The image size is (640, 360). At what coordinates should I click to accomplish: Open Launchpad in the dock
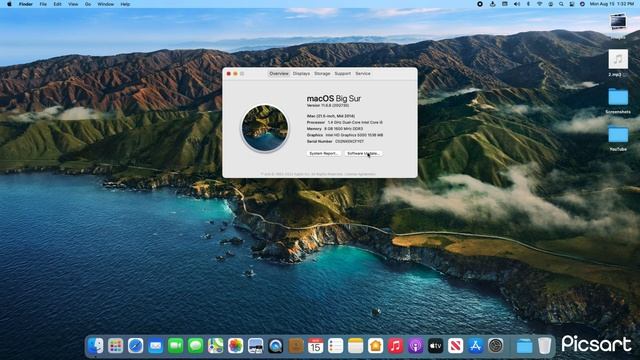click(116, 346)
